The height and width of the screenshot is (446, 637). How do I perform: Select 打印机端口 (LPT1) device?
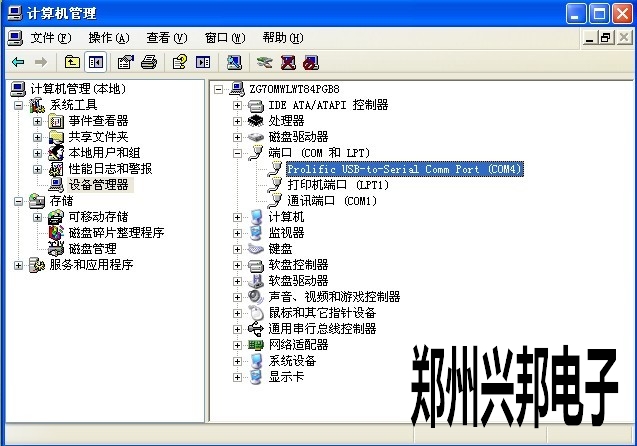(x=337, y=185)
